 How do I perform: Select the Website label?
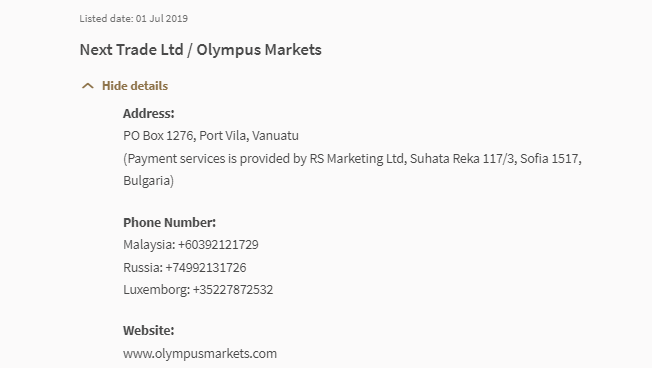pyautogui.click(x=148, y=331)
